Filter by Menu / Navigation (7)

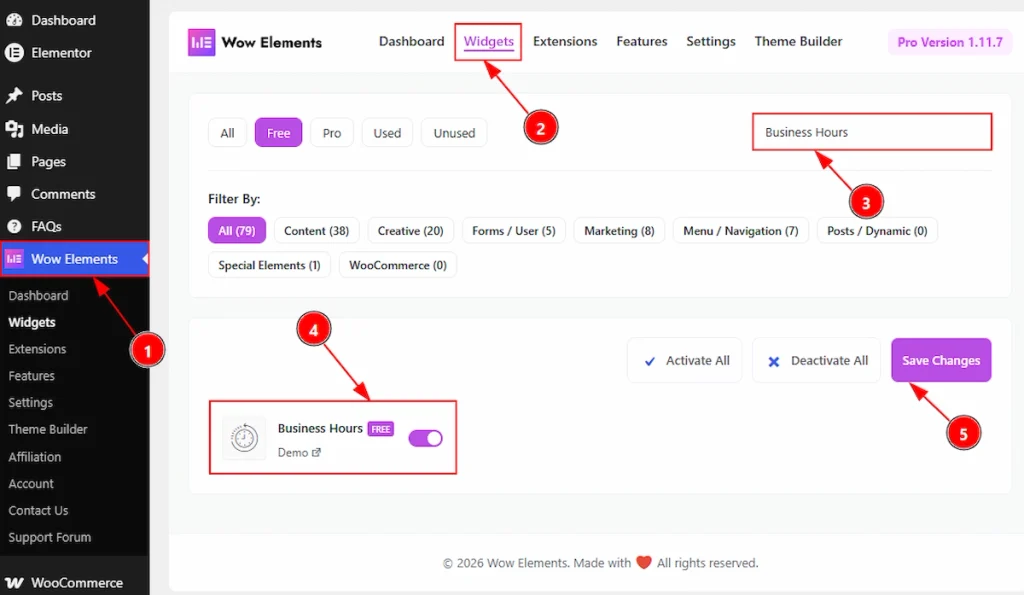coord(741,231)
